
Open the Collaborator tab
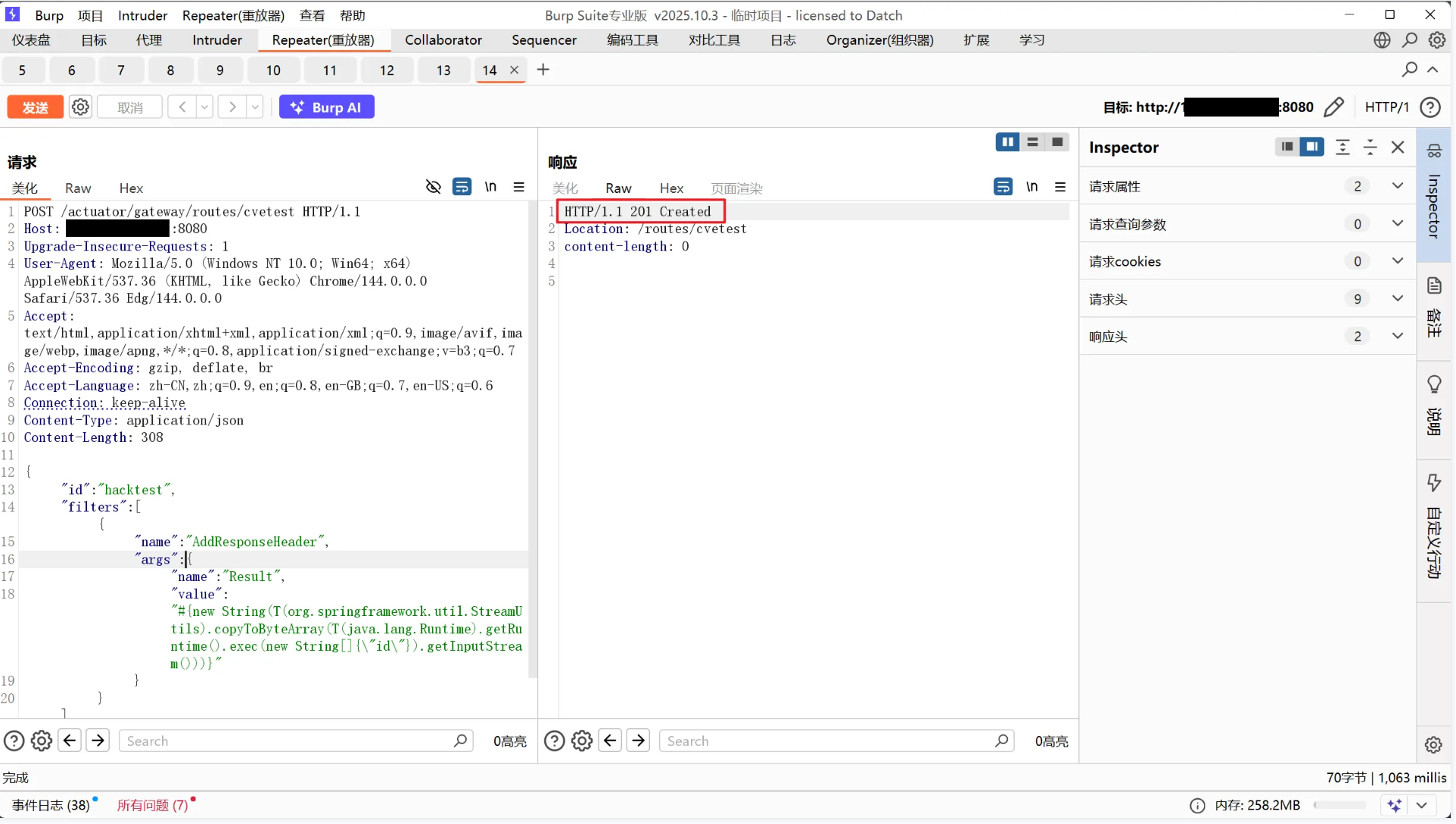pos(443,40)
